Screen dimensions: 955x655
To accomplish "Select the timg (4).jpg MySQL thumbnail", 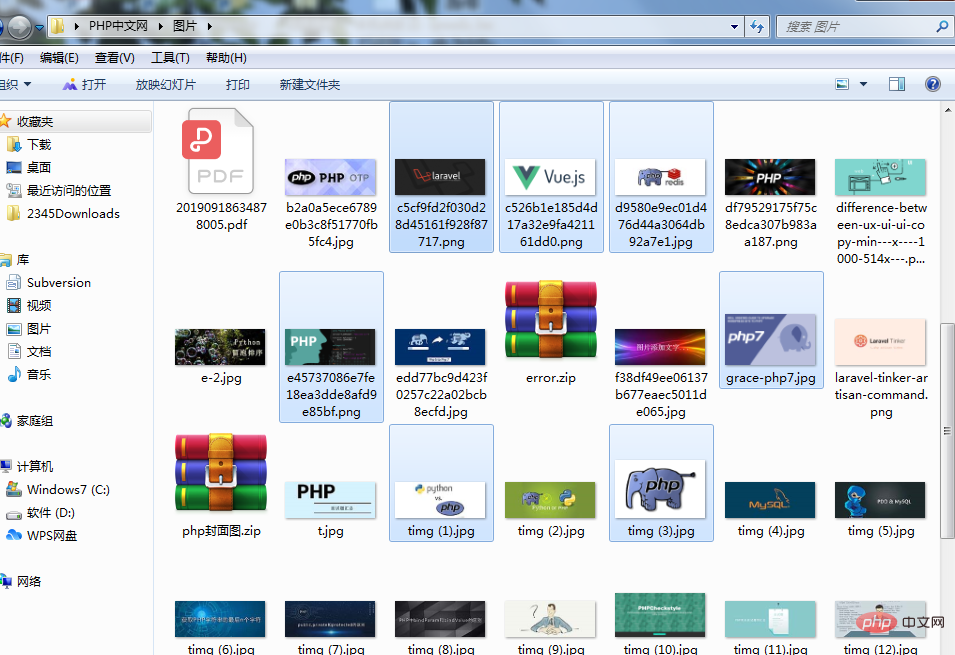I will pos(770,500).
